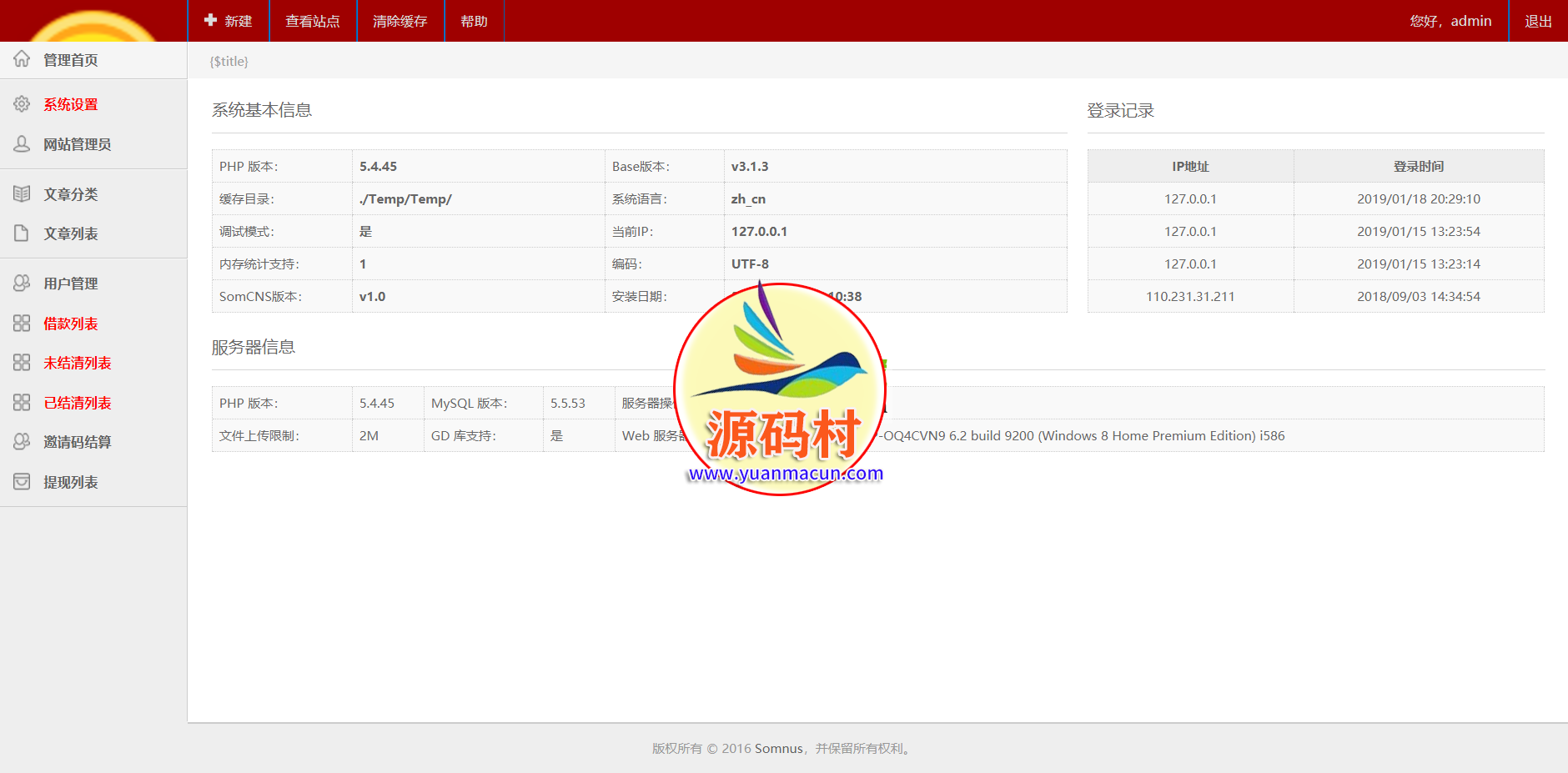This screenshot has height=773, width=1568.
Task: Click the admin username greeting
Action: click(1450, 21)
